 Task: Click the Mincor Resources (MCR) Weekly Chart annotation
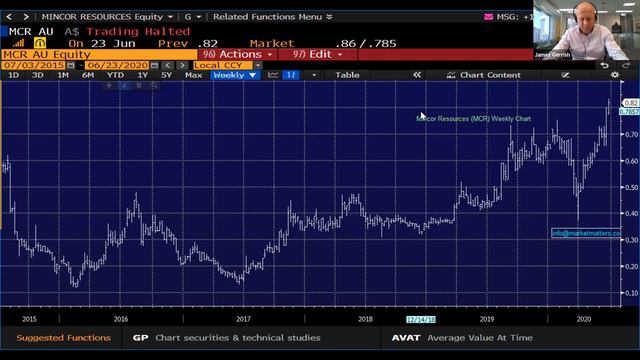[x=473, y=119]
